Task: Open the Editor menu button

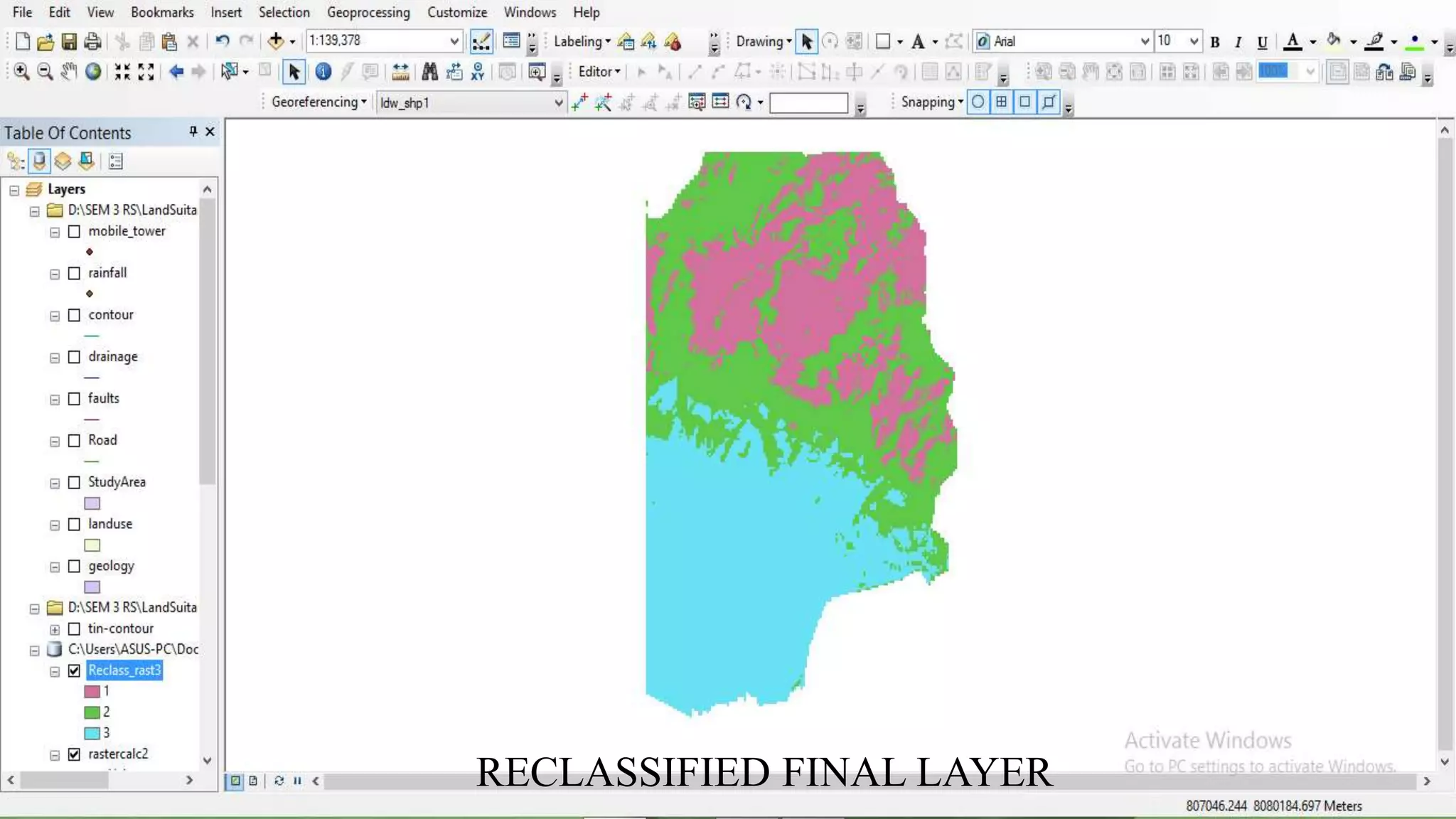Action: [x=599, y=72]
